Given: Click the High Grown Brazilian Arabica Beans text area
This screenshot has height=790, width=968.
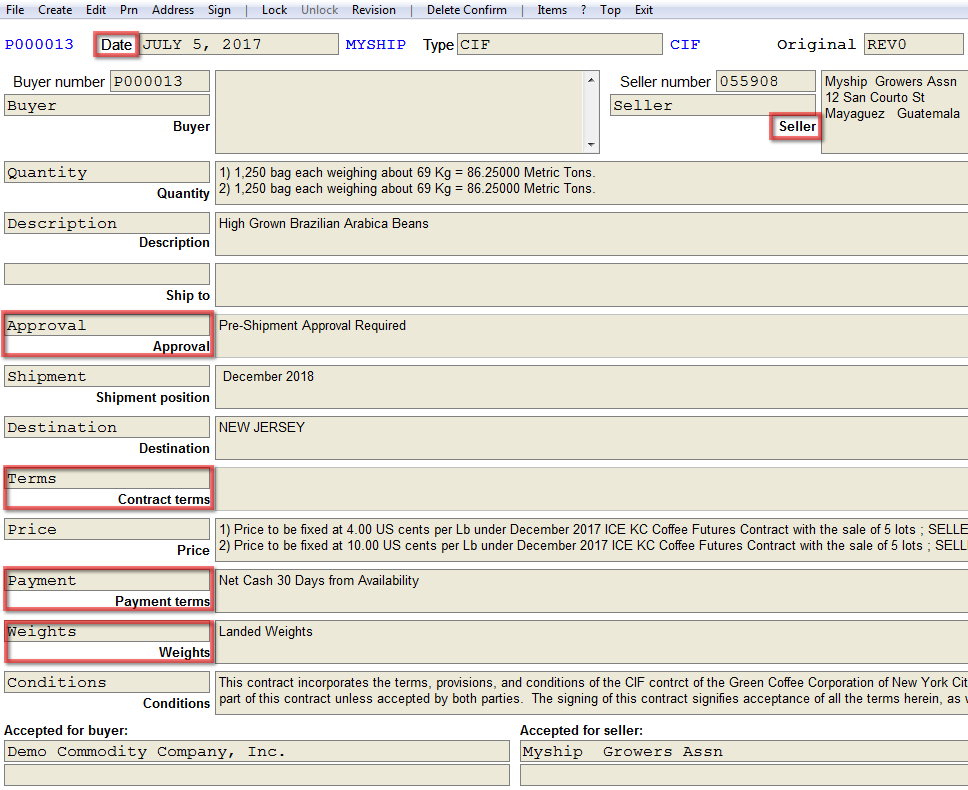Looking at the screenshot, I should tap(591, 234).
